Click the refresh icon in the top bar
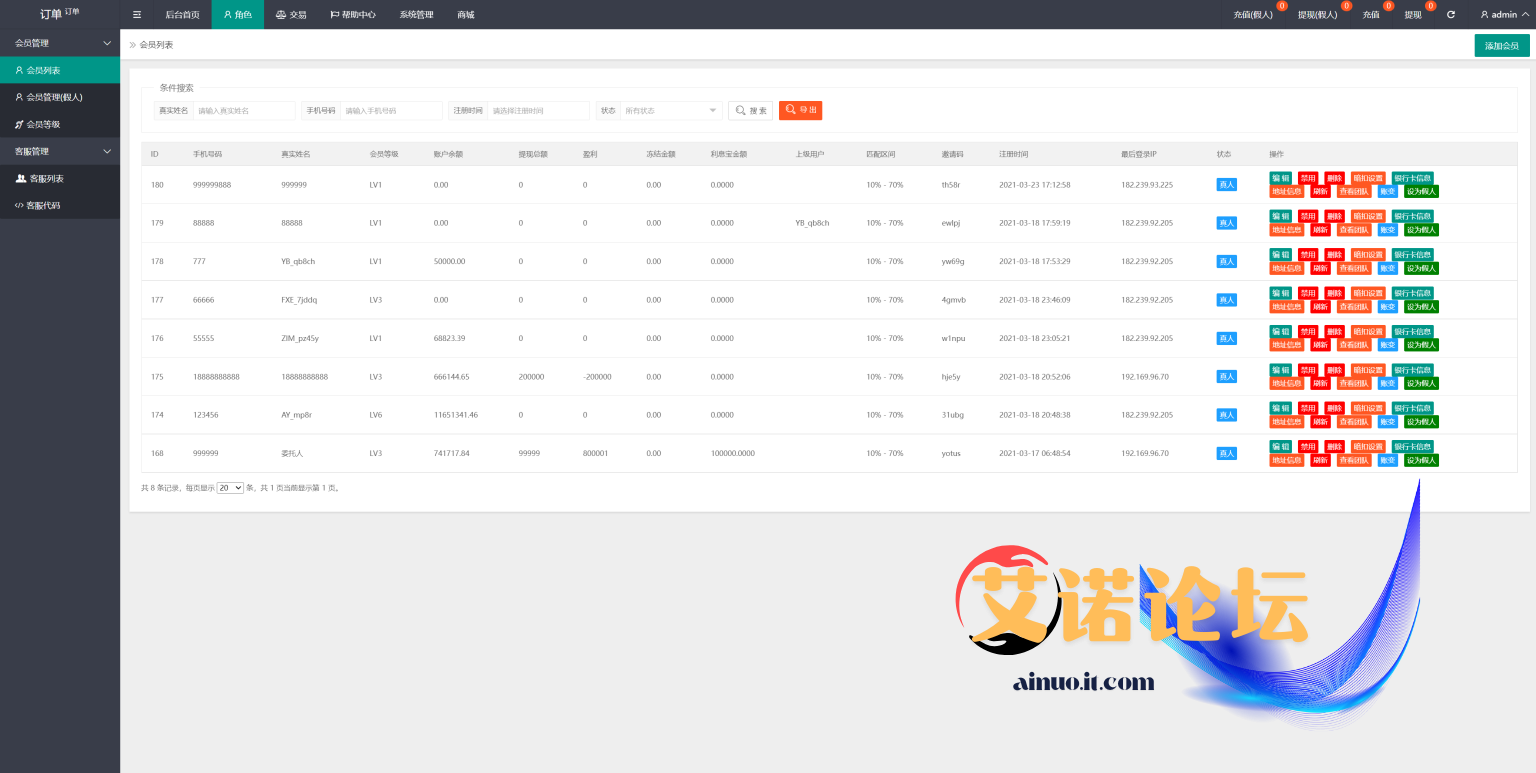The image size is (1536, 773). click(1451, 15)
